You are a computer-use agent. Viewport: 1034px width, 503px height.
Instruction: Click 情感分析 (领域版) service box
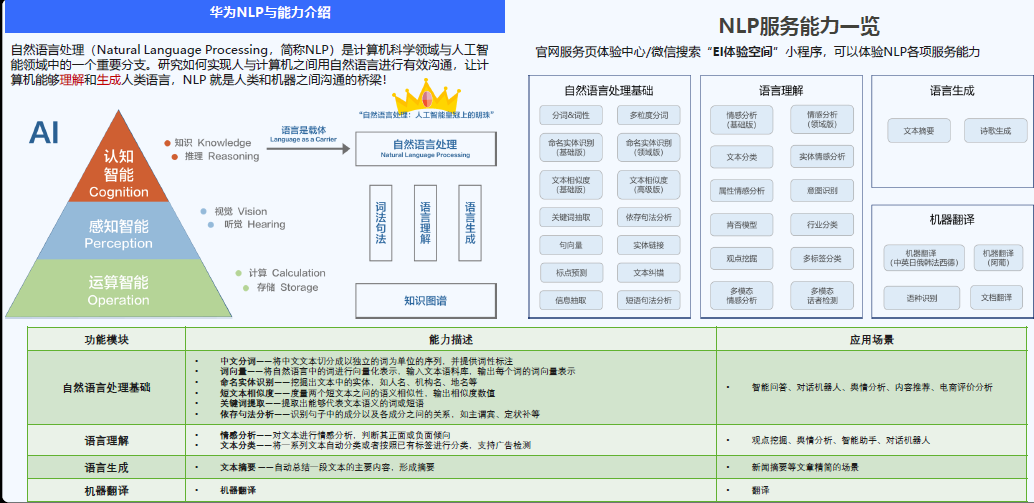coord(822,119)
